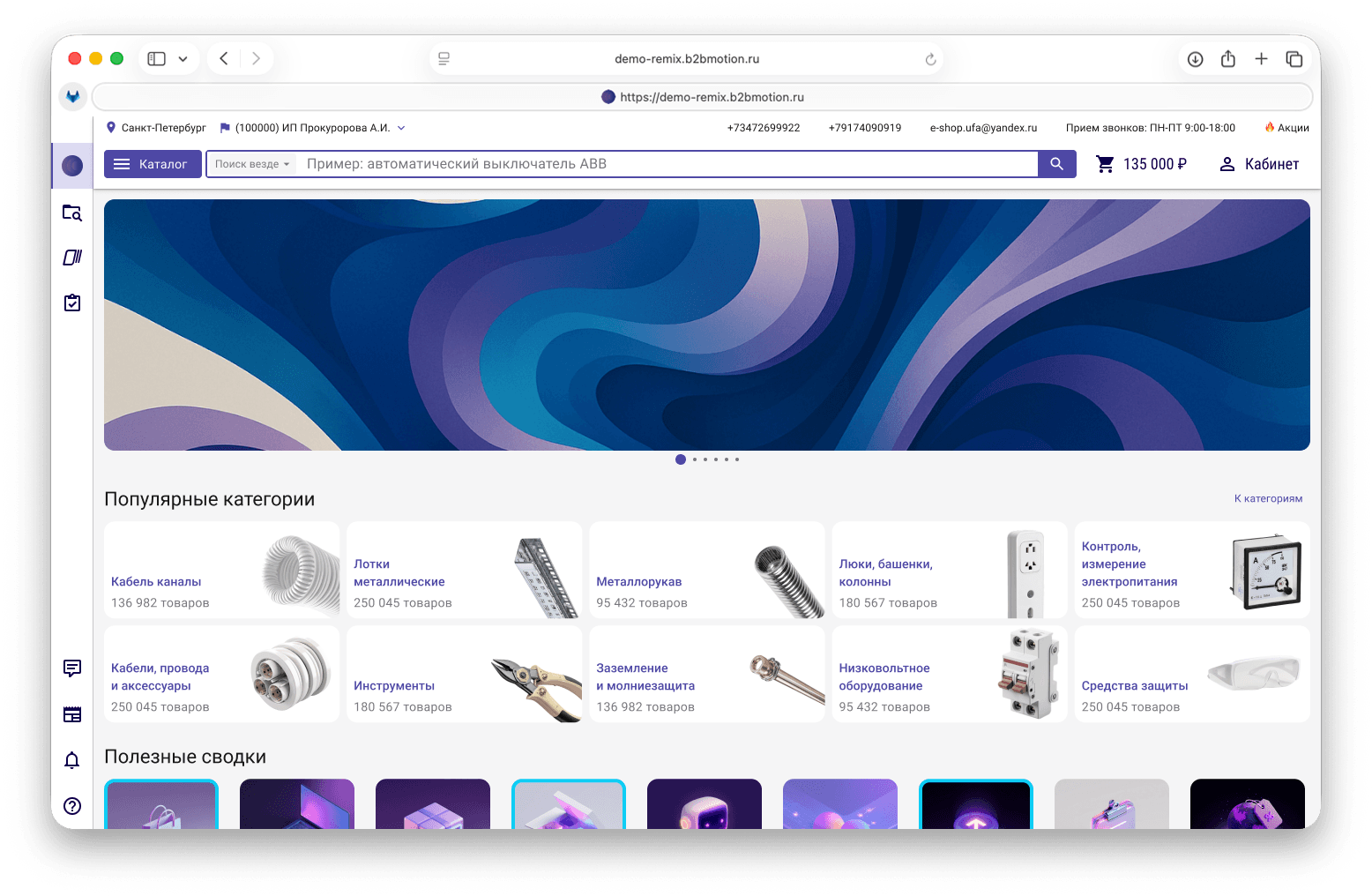Open the Кабель каналы category card
Image resolution: width=1372 pixels, height=896 pixels.
[x=221, y=570]
